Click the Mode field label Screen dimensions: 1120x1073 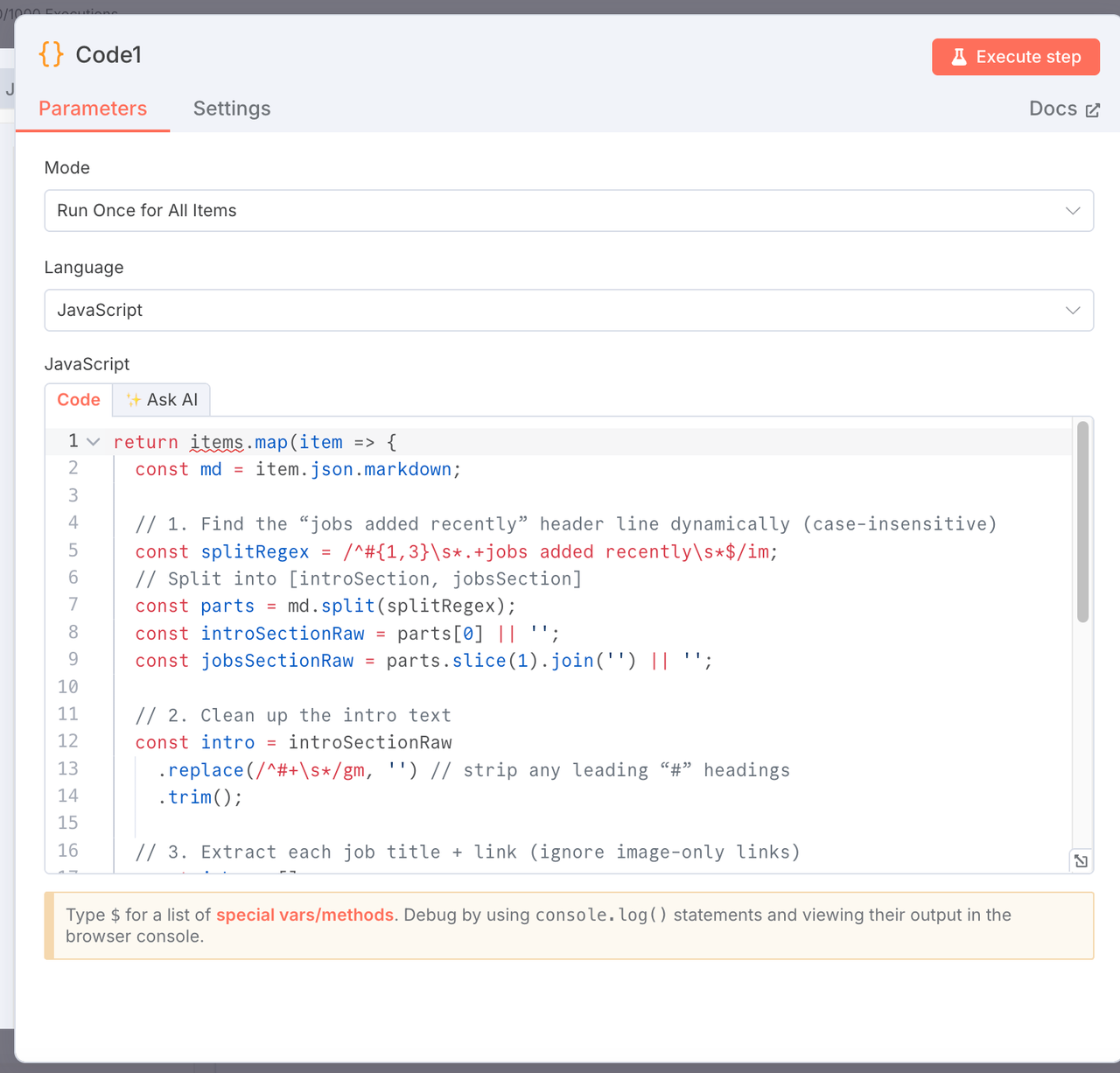pos(67,168)
